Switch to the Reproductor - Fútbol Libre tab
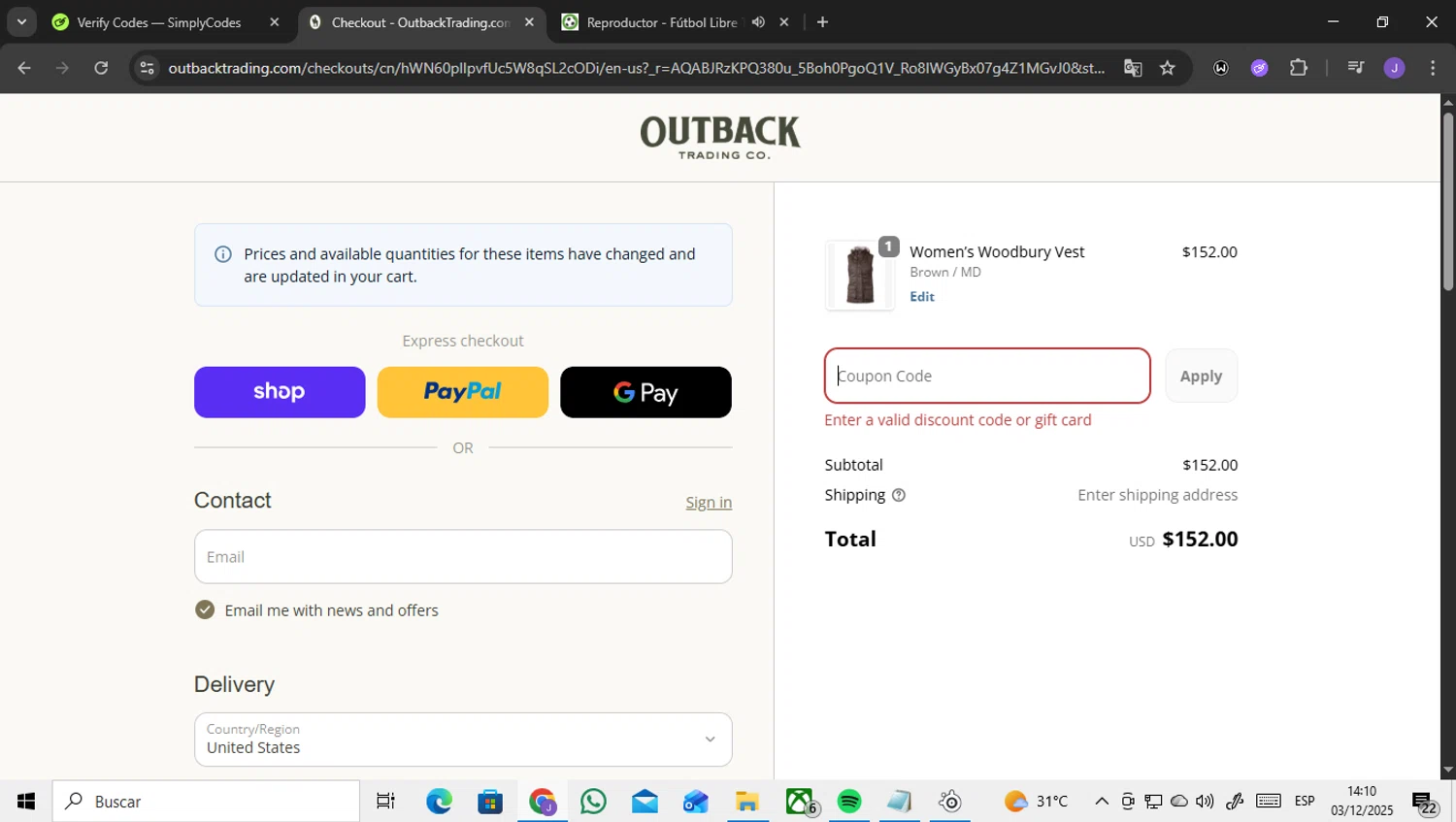This screenshot has width=1456, height=822. coord(662,22)
